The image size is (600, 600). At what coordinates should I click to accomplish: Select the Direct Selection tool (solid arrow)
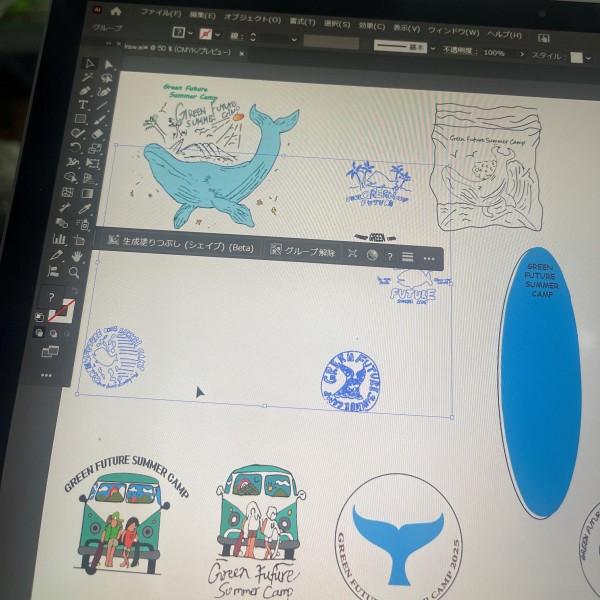click(x=108, y=65)
